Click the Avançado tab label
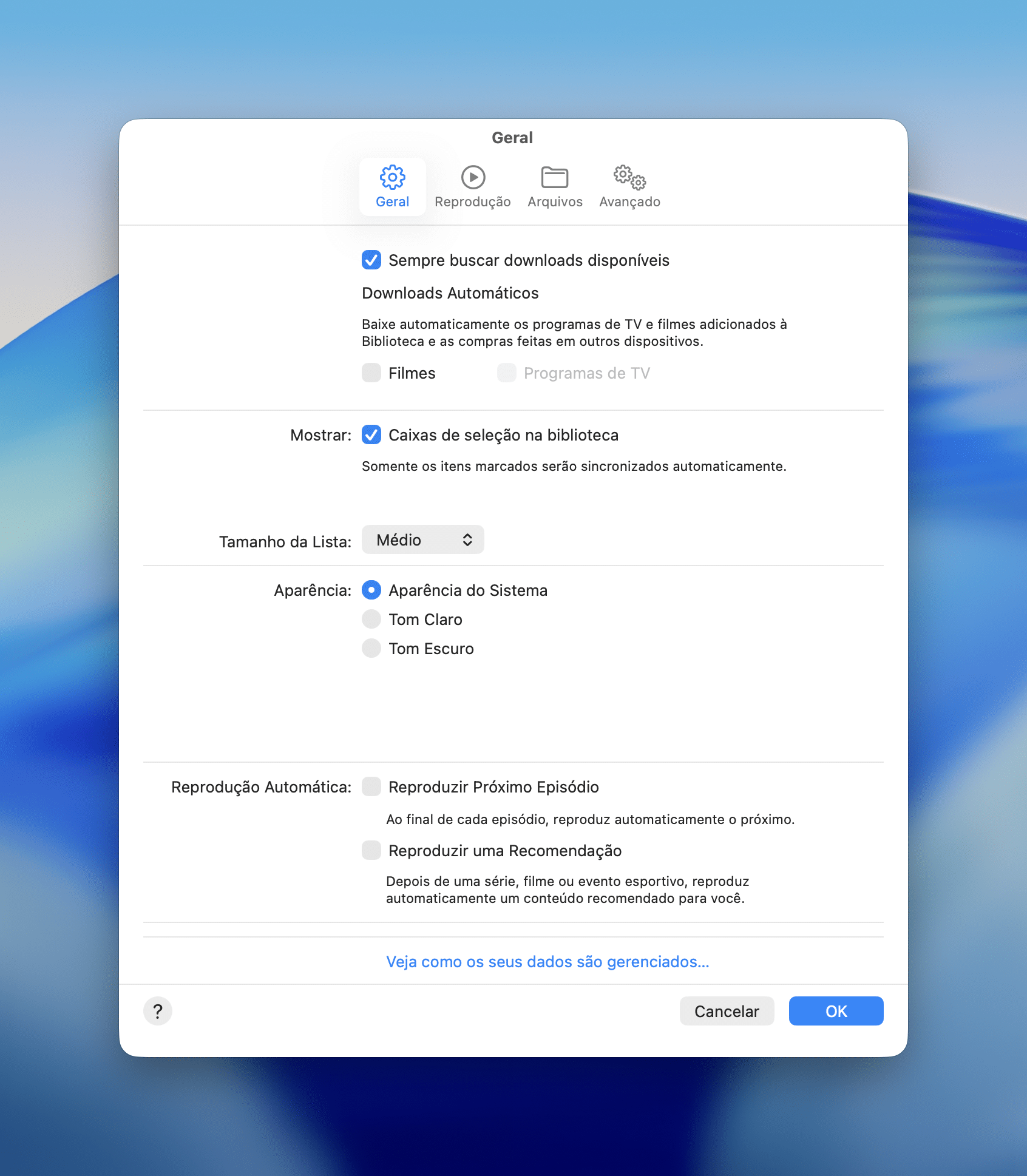Screen dimensions: 1027x1176 click(629, 202)
